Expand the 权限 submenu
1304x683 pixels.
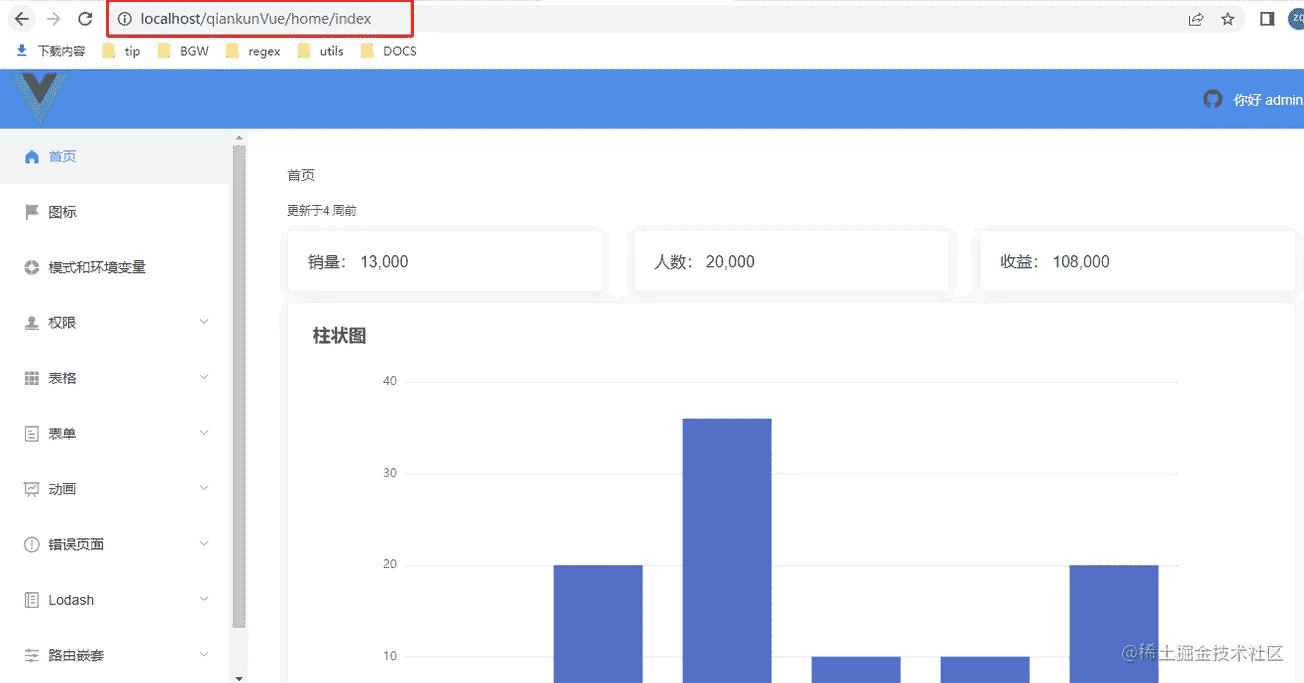116,323
